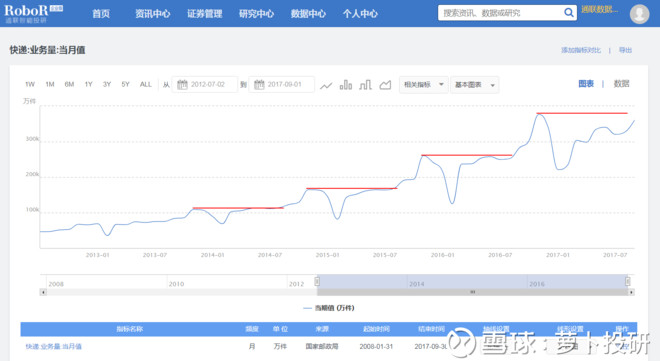Screen dimensions: 660x361
Task: Switch to step line chart type
Action: (365, 85)
